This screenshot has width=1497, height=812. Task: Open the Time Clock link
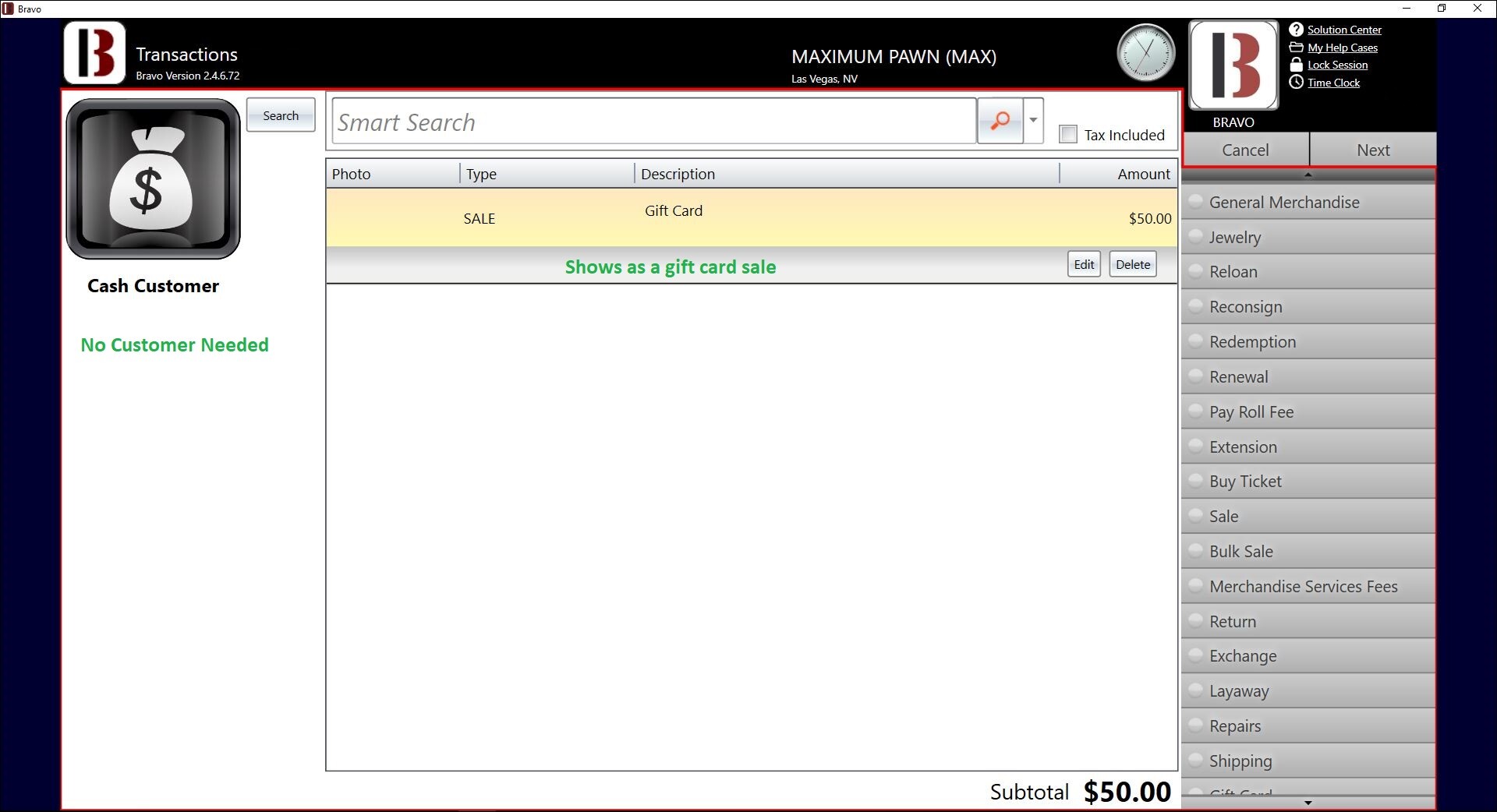click(x=1333, y=83)
